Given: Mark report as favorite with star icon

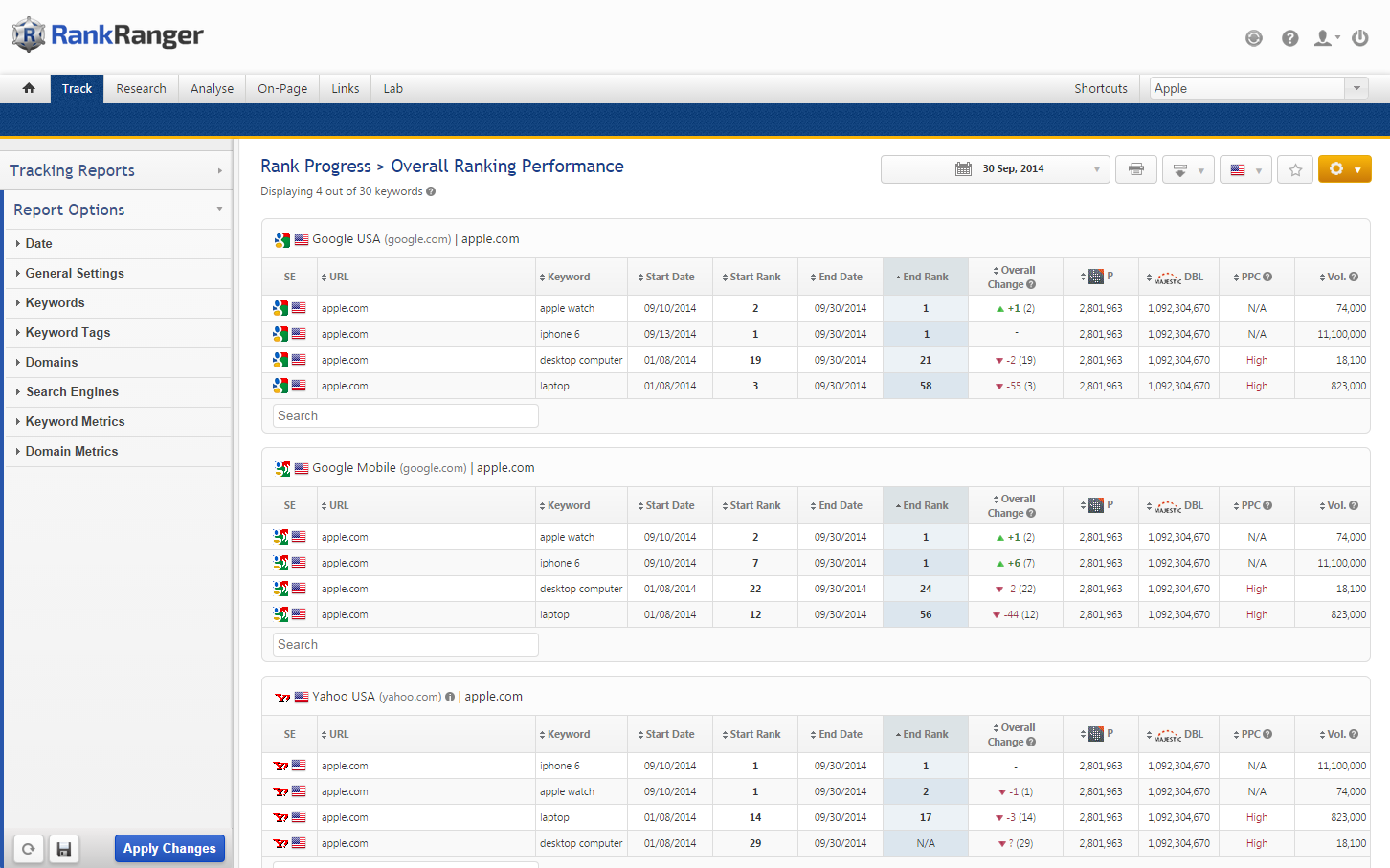Looking at the screenshot, I should [x=1294, y=169].
